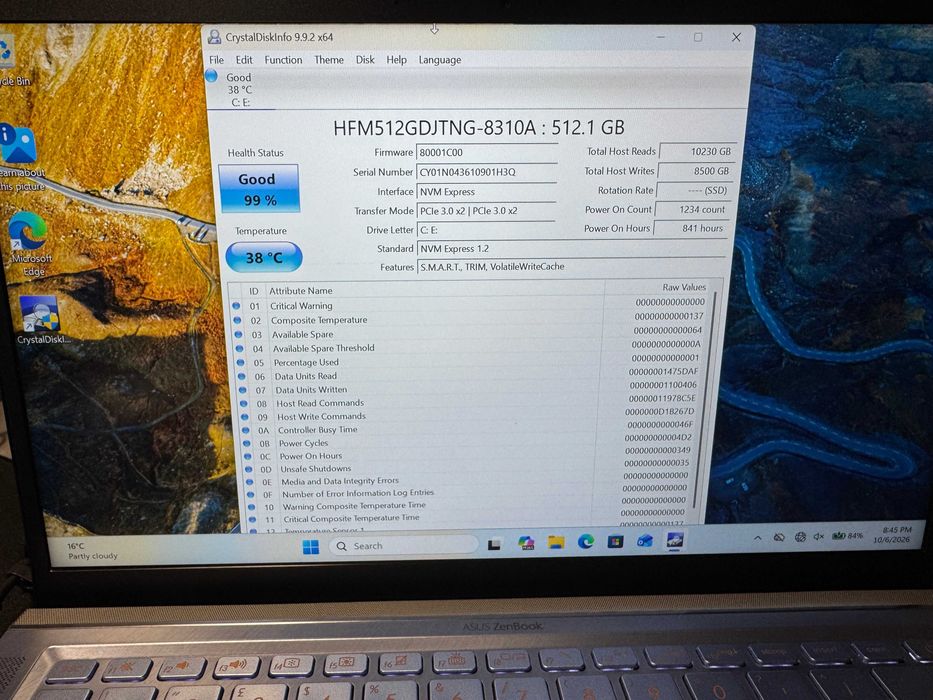The image size is (933, 700).
Task: Click the Serial Number field
Action: pyautogui.click(x=487, y=172)
